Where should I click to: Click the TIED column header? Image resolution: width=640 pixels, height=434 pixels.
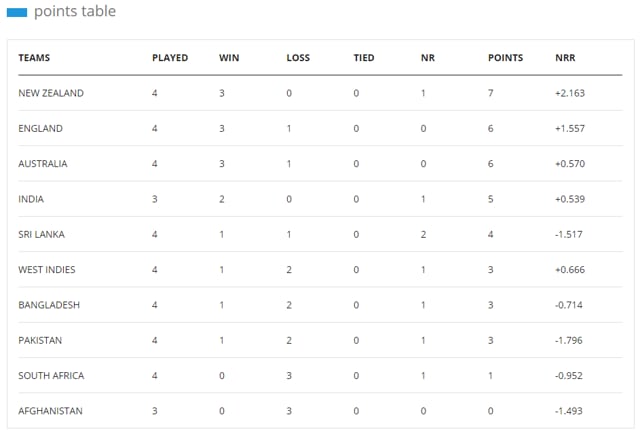364,58
